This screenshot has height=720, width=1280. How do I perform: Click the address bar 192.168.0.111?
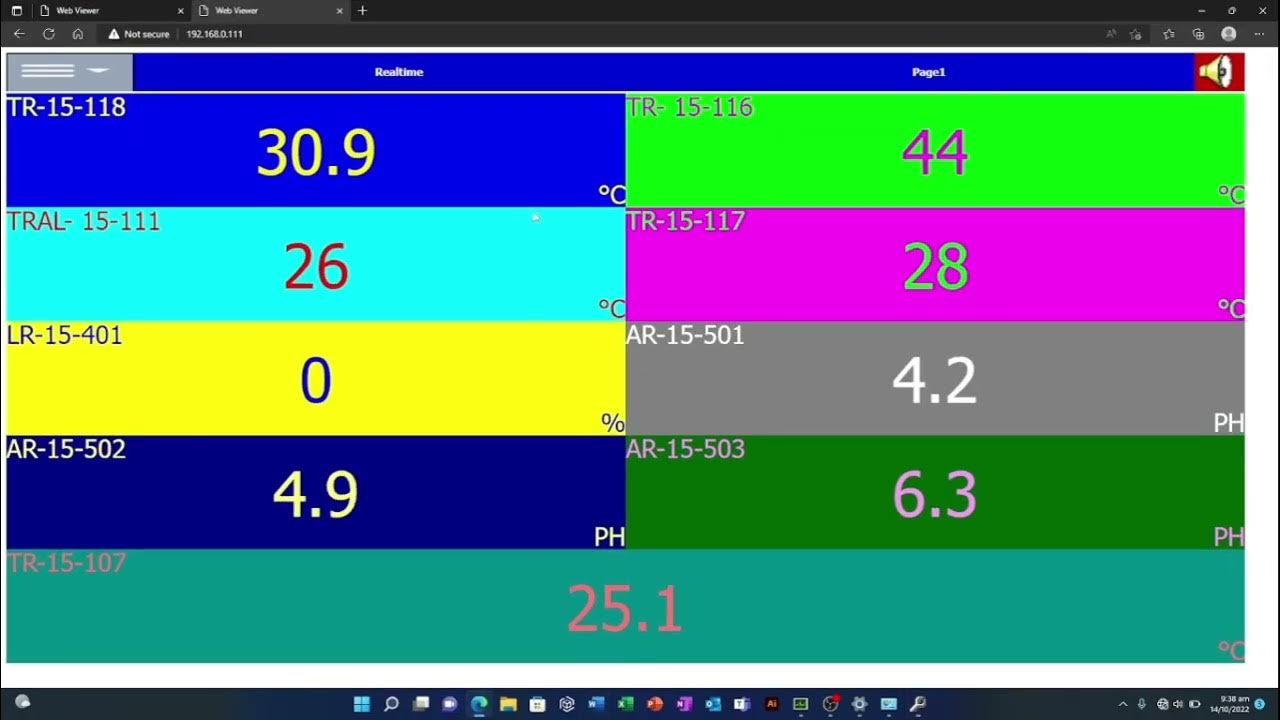(214, 34)
